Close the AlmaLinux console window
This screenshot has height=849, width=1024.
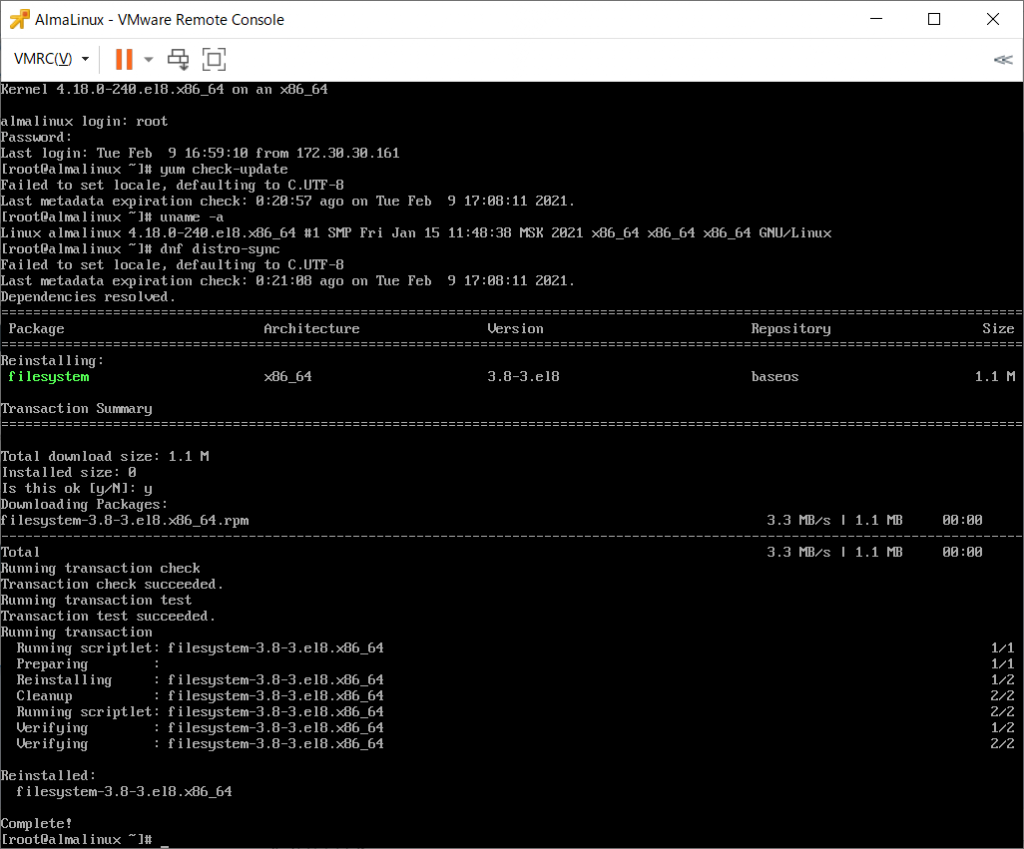click(993, 19)
